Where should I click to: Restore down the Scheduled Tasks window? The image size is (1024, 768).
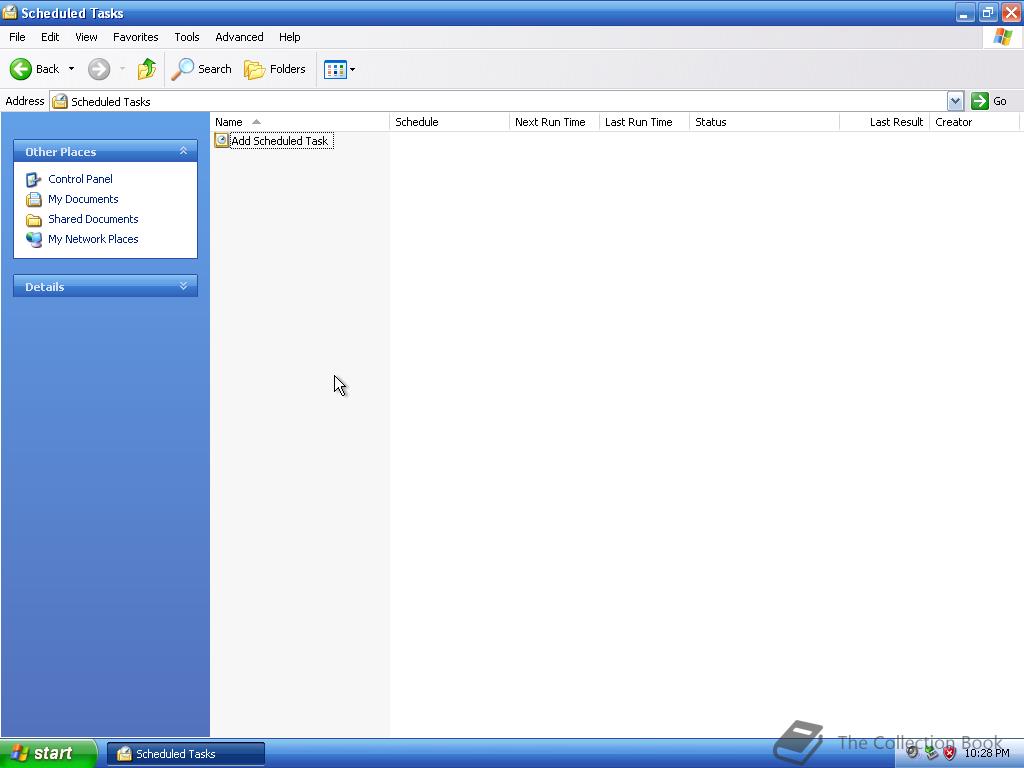click(x=987, y=12)
